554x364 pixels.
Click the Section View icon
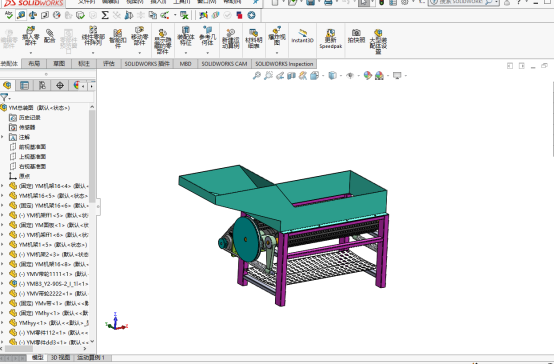[x=291, y=75]
